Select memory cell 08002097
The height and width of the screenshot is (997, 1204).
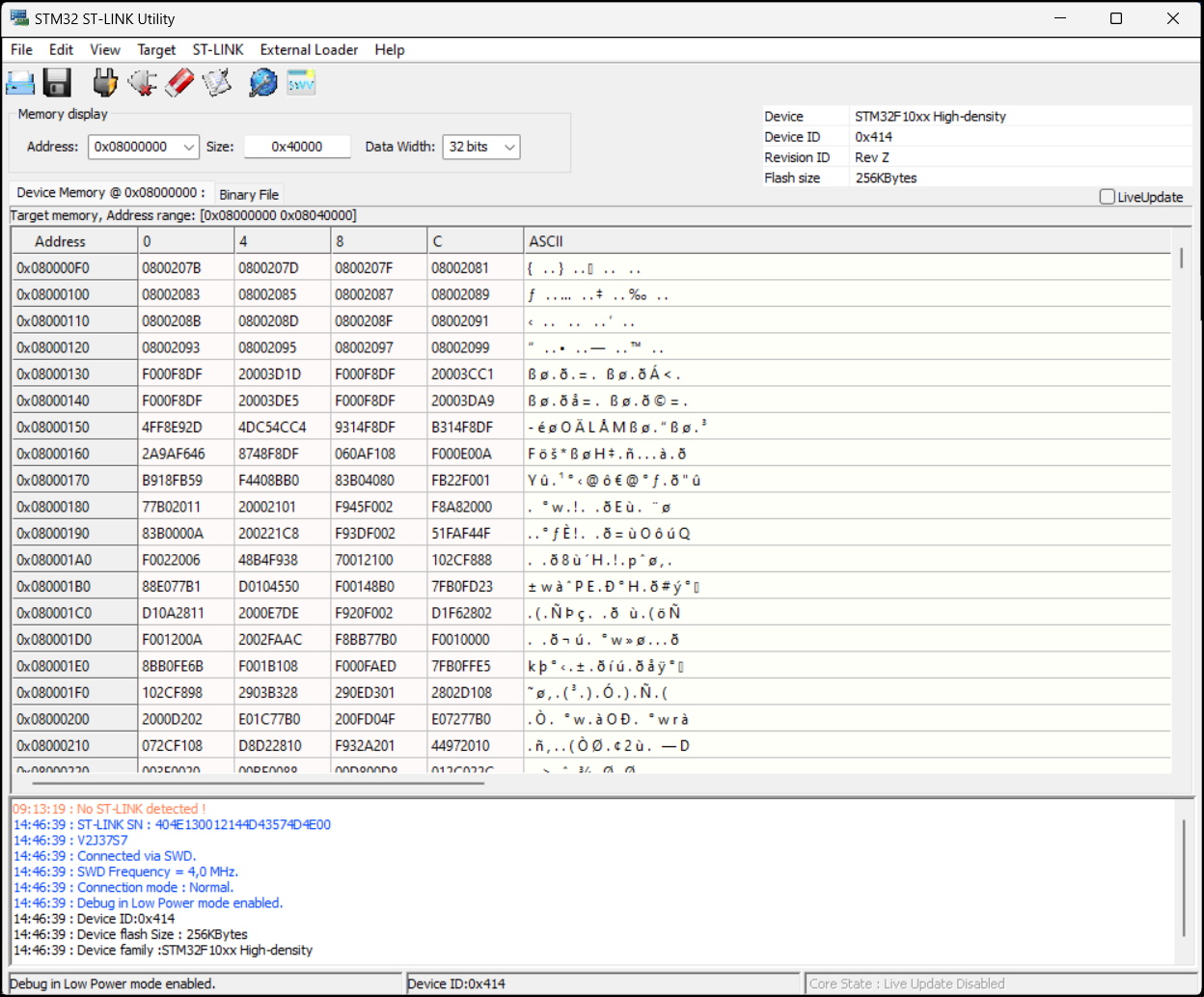pyautogui.click(x=378, y=347)
